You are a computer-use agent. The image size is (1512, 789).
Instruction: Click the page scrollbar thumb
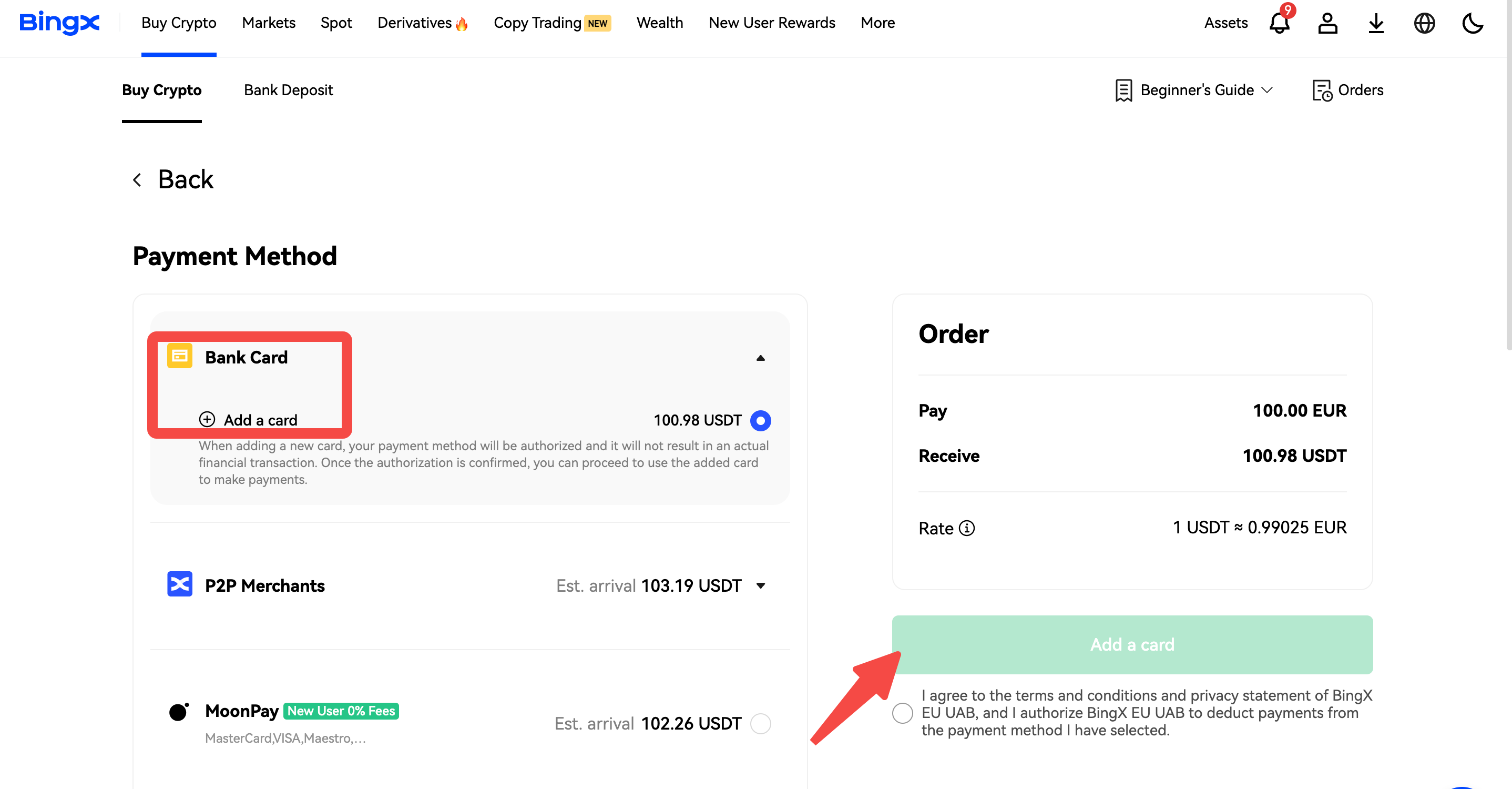pyautogui.click(x=1508, y=176)
